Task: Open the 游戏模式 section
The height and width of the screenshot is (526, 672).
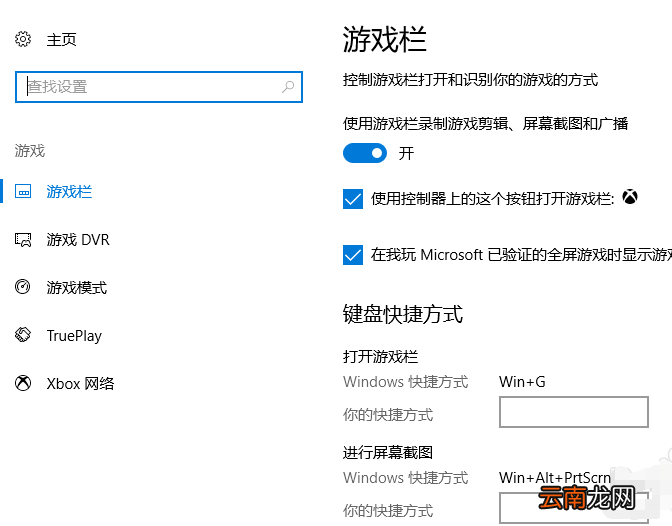Action: point(77,288)
